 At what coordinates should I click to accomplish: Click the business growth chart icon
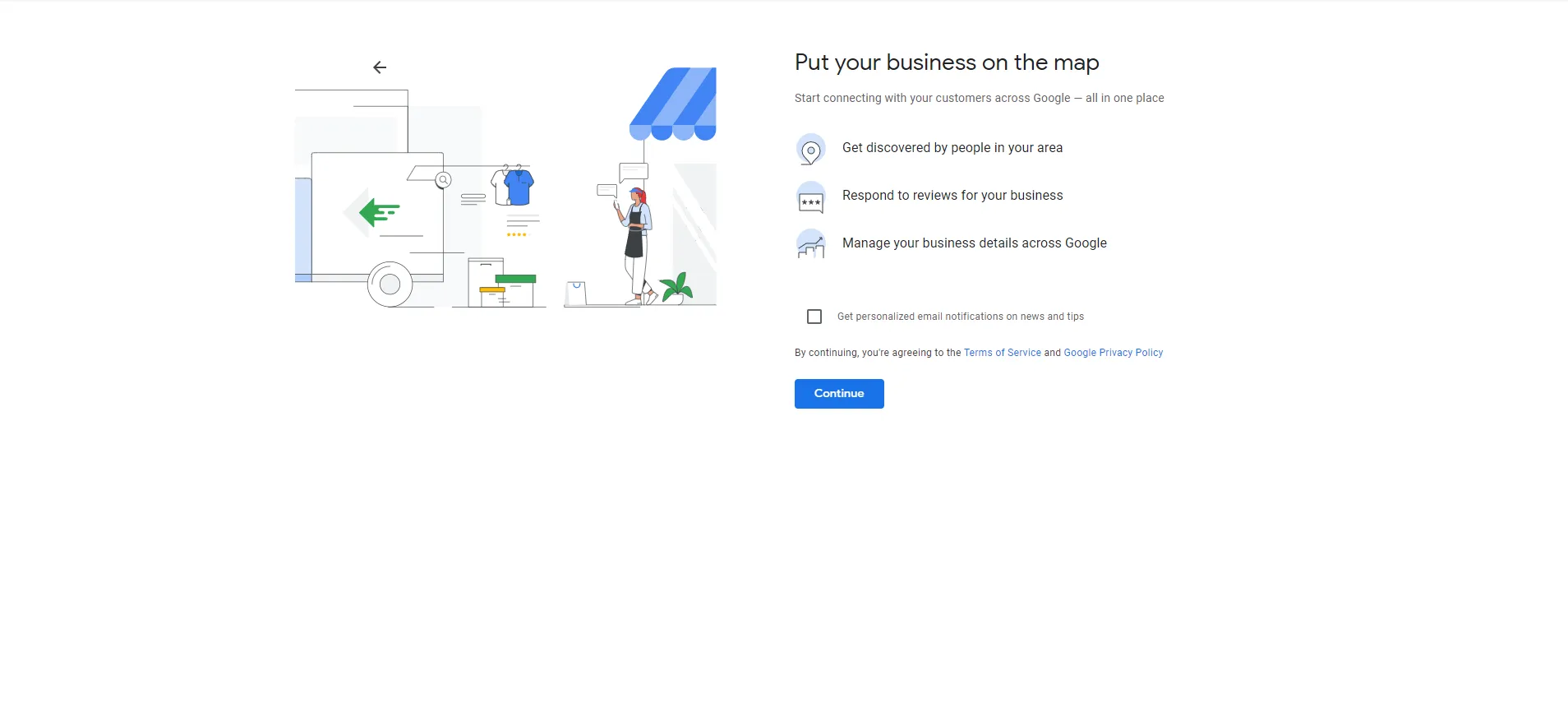click(x=811, y=244)
